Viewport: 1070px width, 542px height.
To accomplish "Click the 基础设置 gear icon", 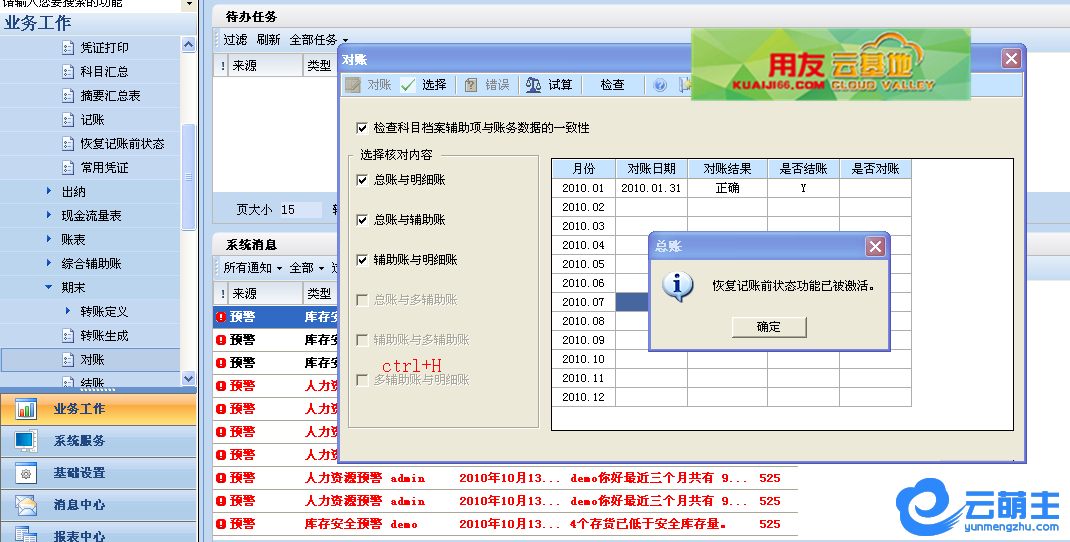I will [x=26, y=473].
